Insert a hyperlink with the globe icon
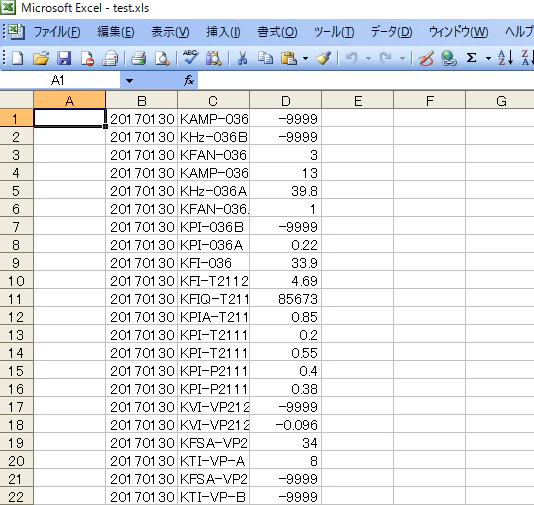Viewport: 534px width, 505px height. (449, 58)
